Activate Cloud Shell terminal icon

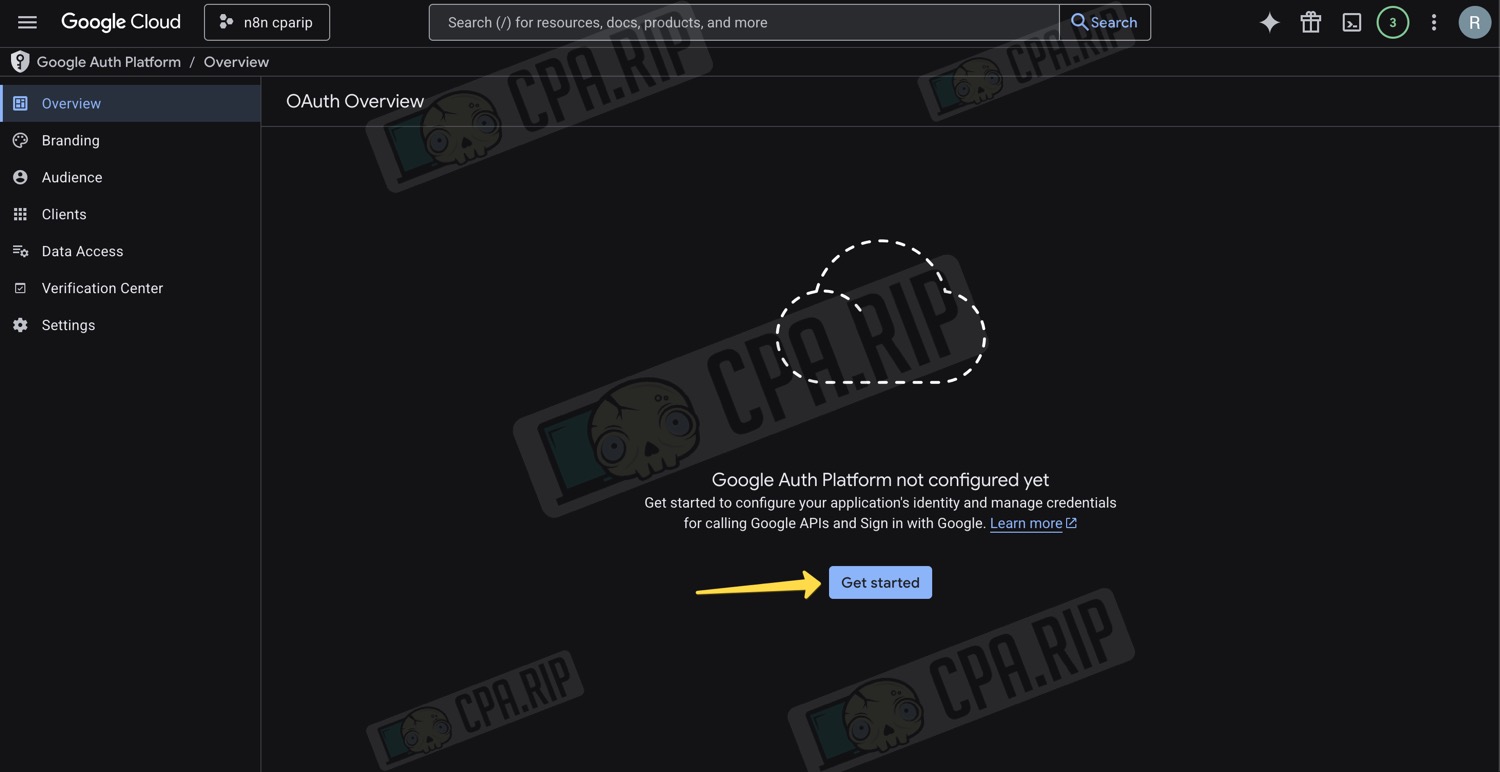tap(1351, 22)
